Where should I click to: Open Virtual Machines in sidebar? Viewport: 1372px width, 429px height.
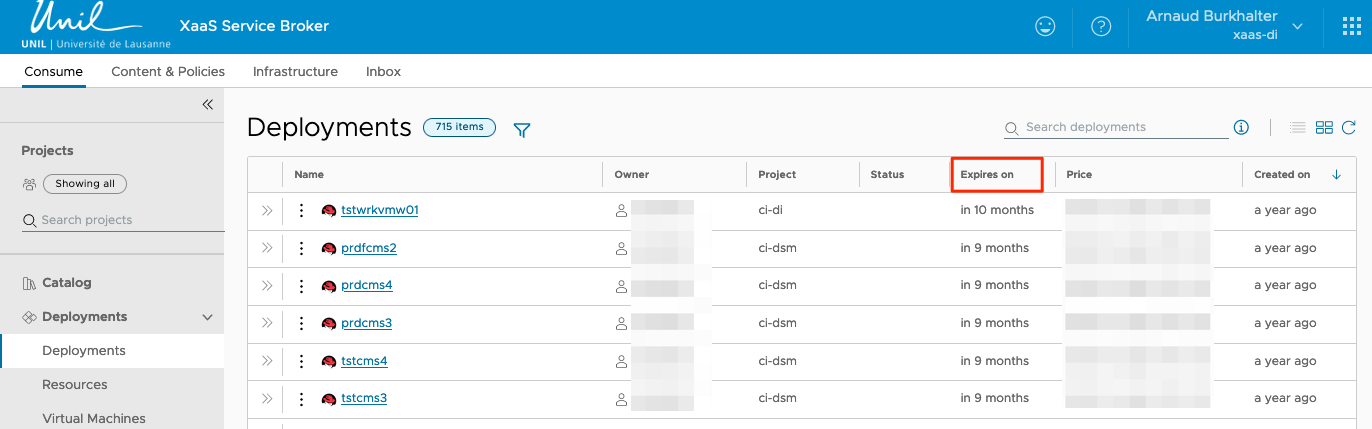click(x=94, y=418)
